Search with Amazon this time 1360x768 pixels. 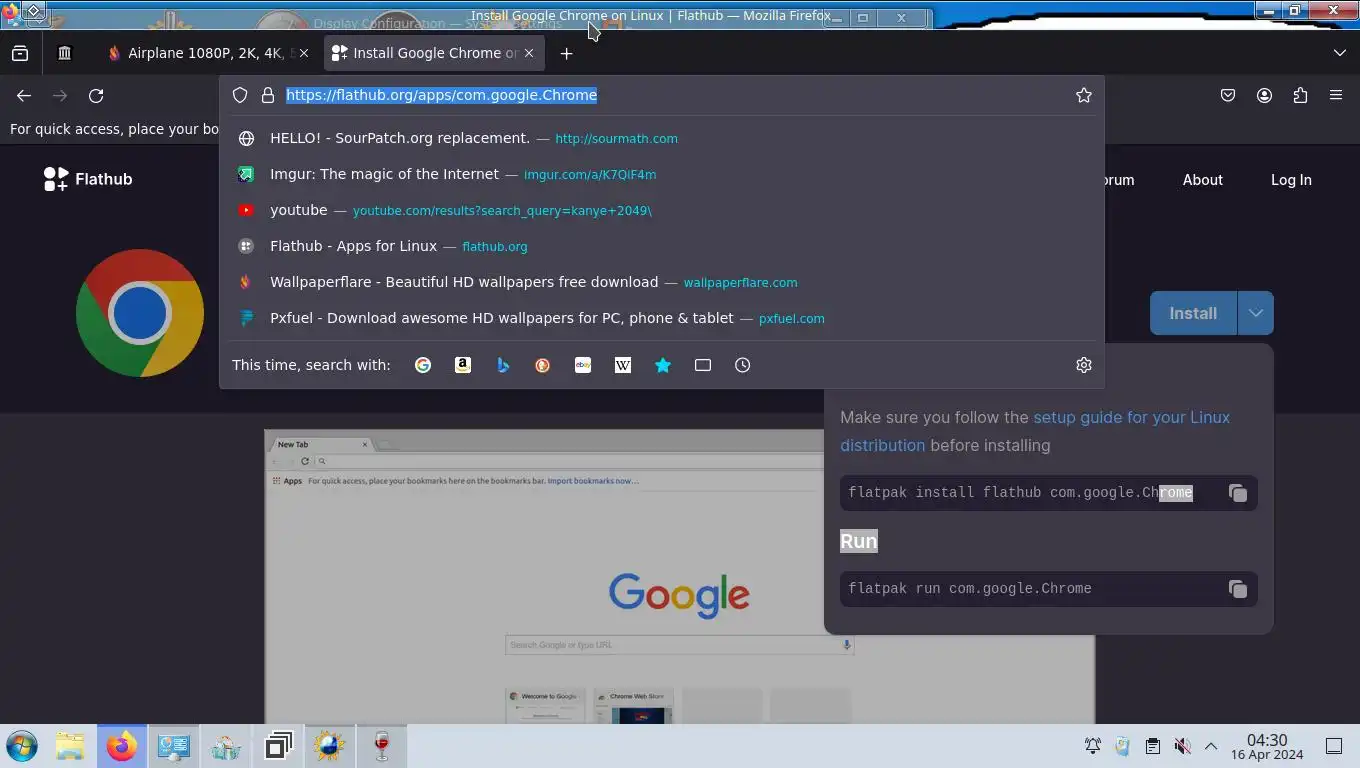(x=463, y=365)
